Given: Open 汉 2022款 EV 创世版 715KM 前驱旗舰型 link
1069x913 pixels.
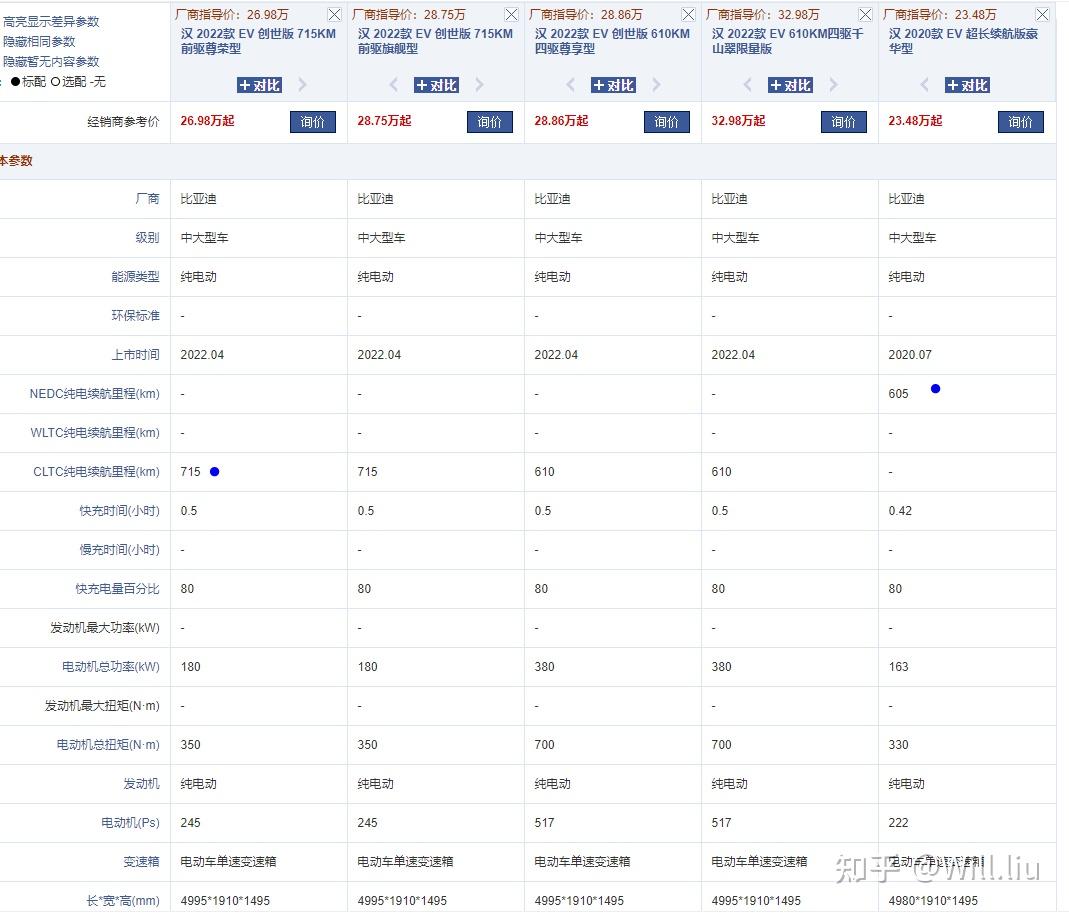Looking at the screenshot, I should 435,41.
